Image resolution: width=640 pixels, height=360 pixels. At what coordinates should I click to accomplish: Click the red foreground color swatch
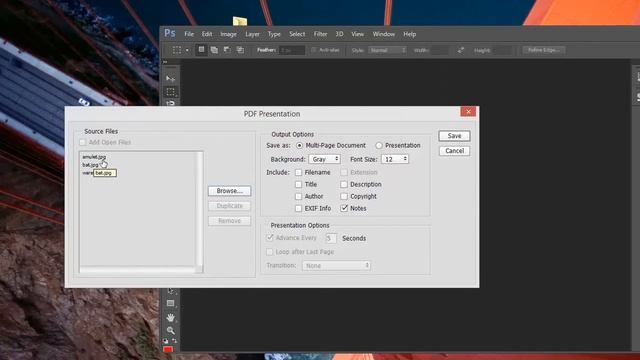click(168, 349)
